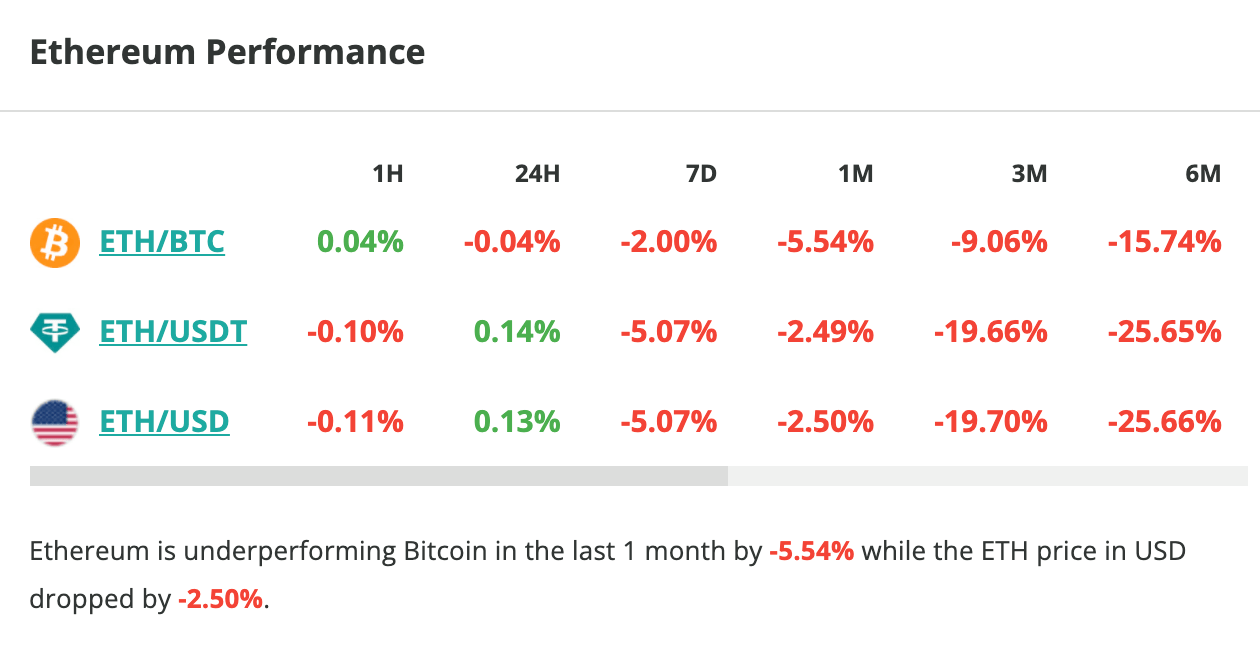
Task: Click the US flag icon
Action: (55, 422)
